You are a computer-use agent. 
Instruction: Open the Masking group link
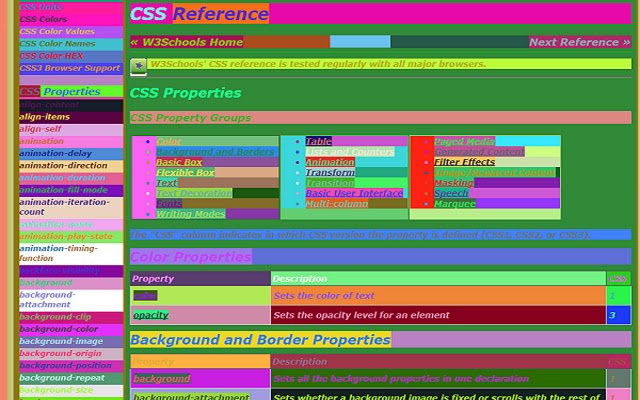coord(454,183)
